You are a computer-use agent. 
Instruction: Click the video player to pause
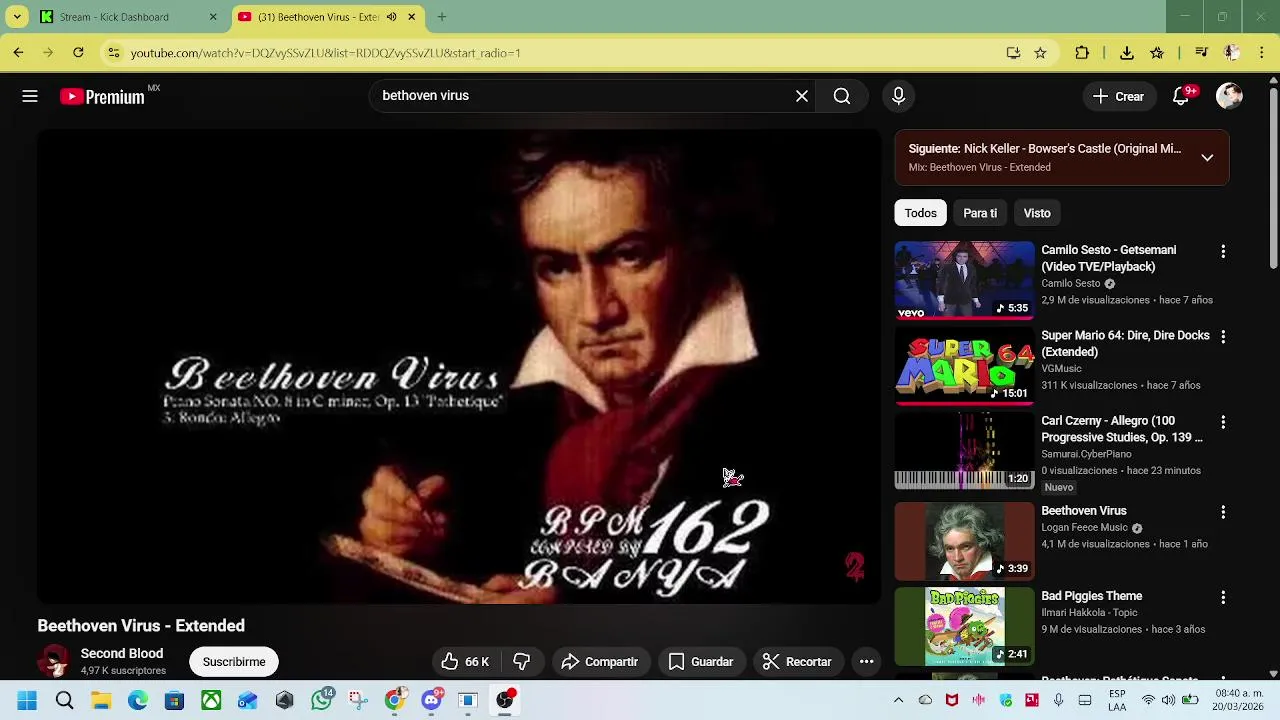click(459, 366)
